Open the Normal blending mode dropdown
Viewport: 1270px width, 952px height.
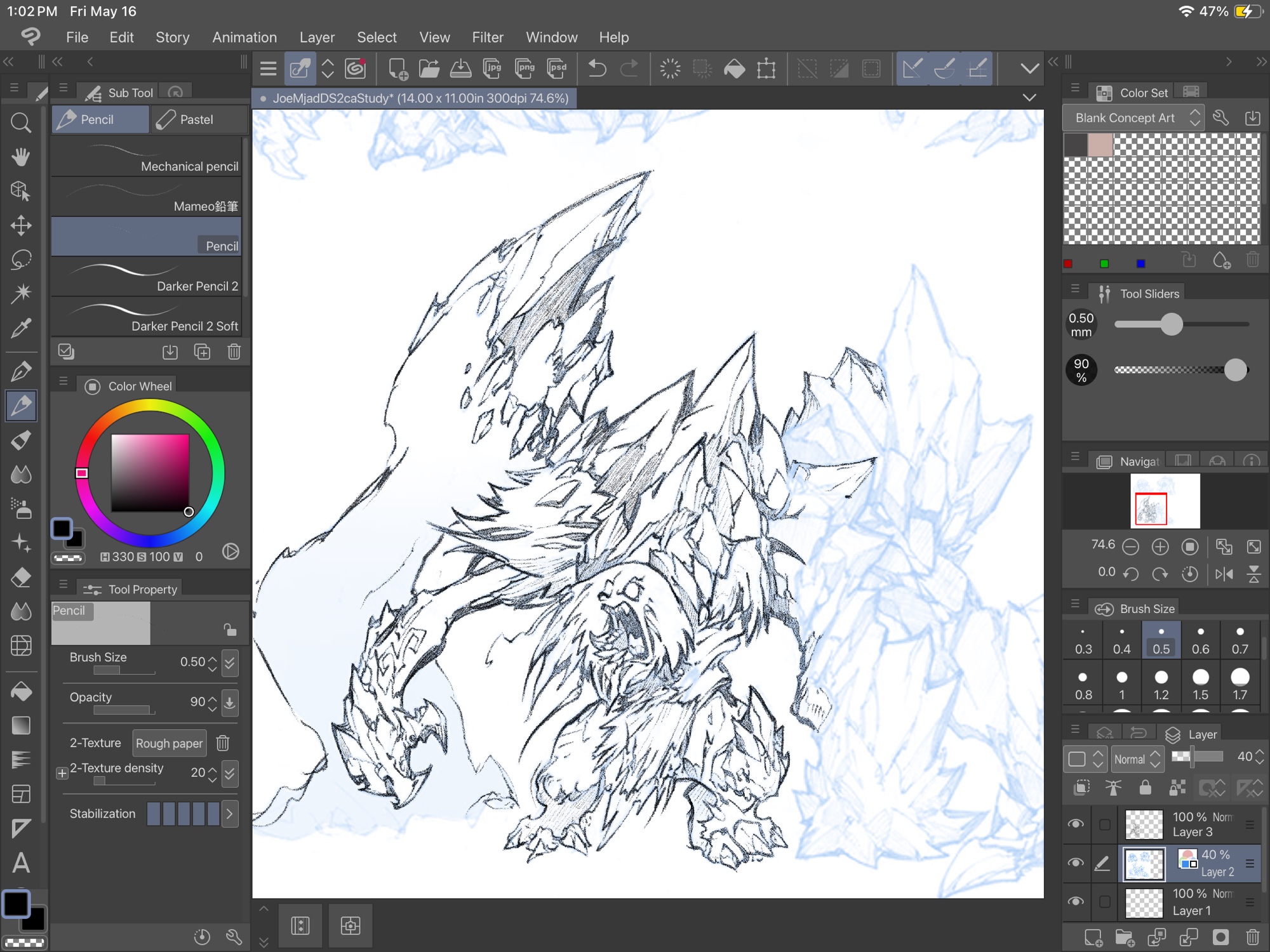pos(1137,759)
